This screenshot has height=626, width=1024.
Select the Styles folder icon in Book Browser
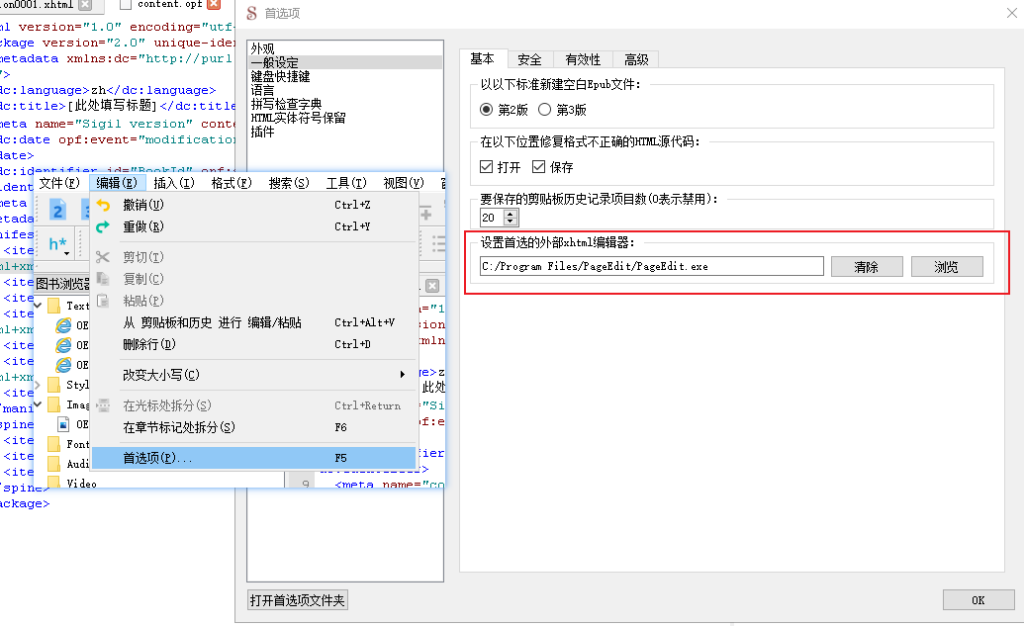coord(54,384)
